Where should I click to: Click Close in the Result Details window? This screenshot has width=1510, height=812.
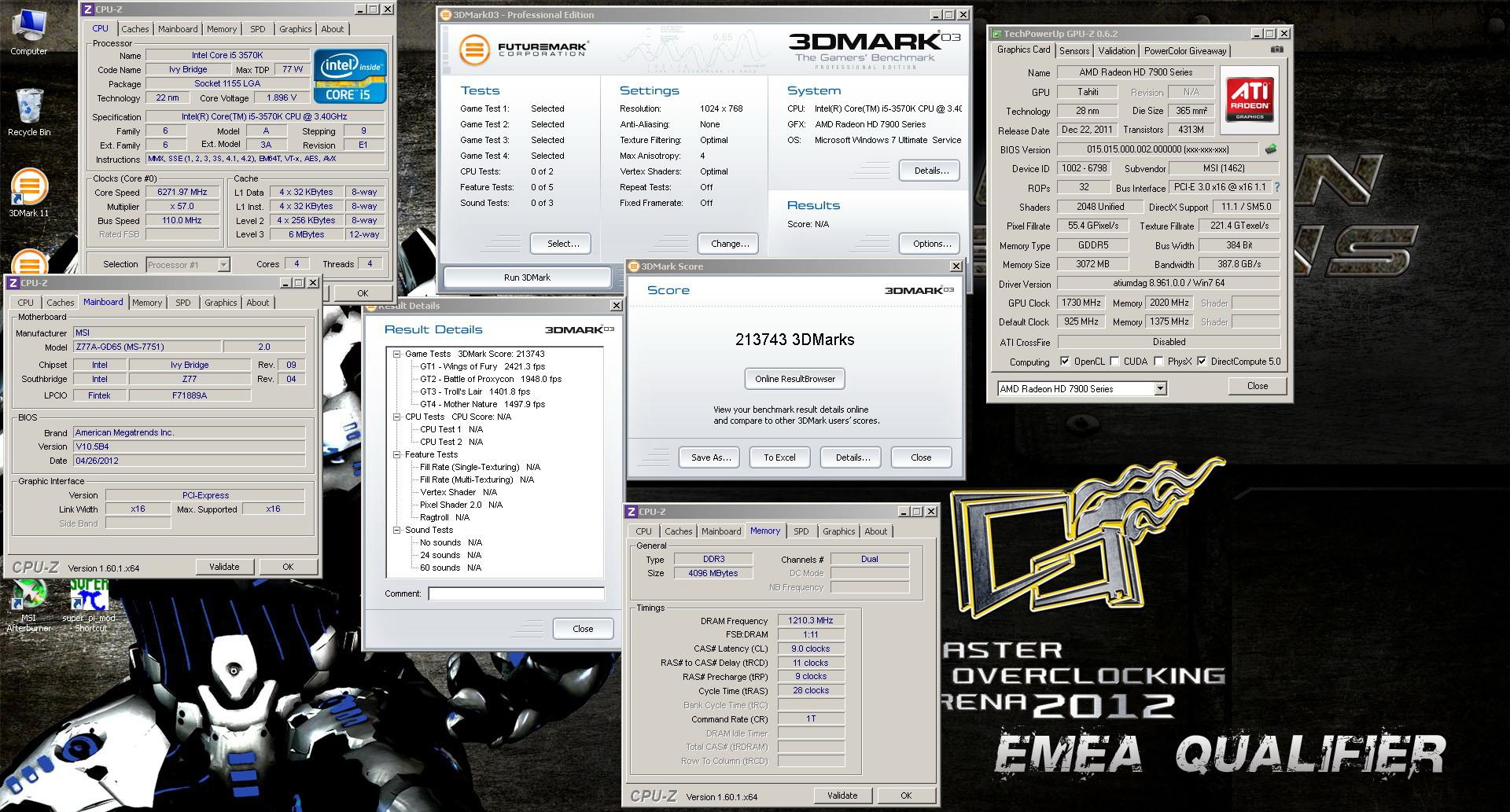tap(583, 629)
